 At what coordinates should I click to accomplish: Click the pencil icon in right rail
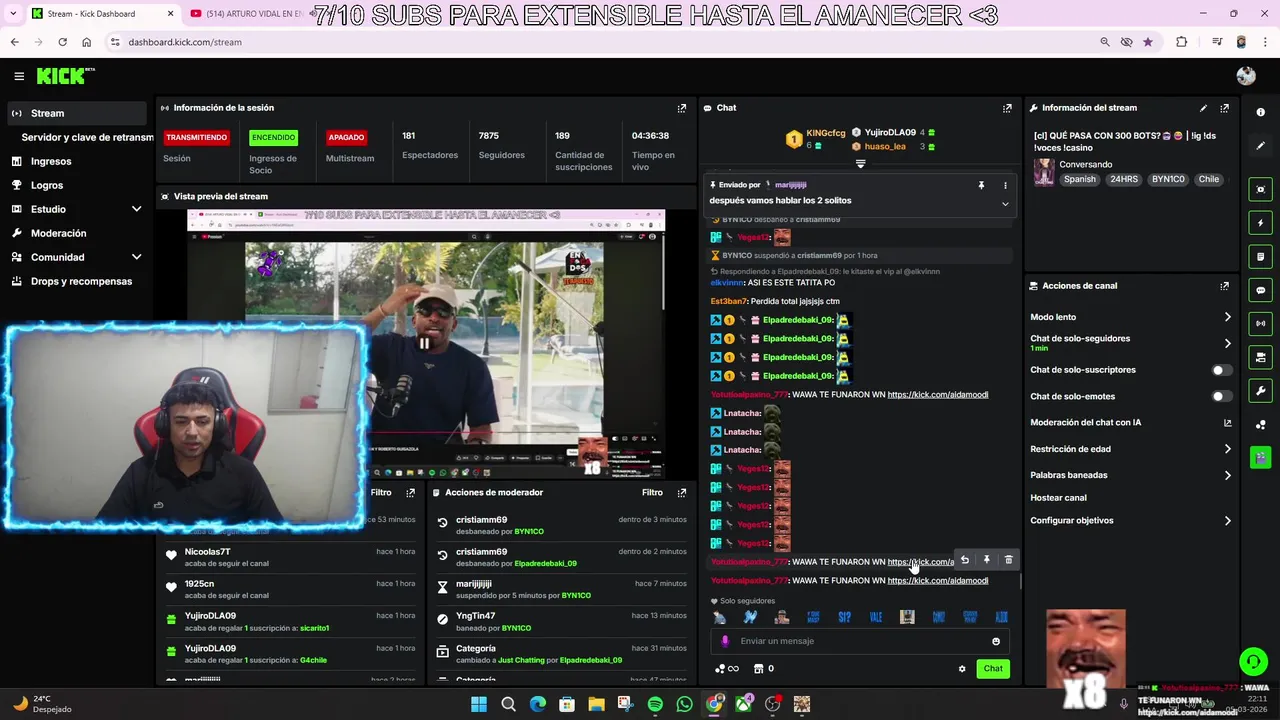[1261, 146]
